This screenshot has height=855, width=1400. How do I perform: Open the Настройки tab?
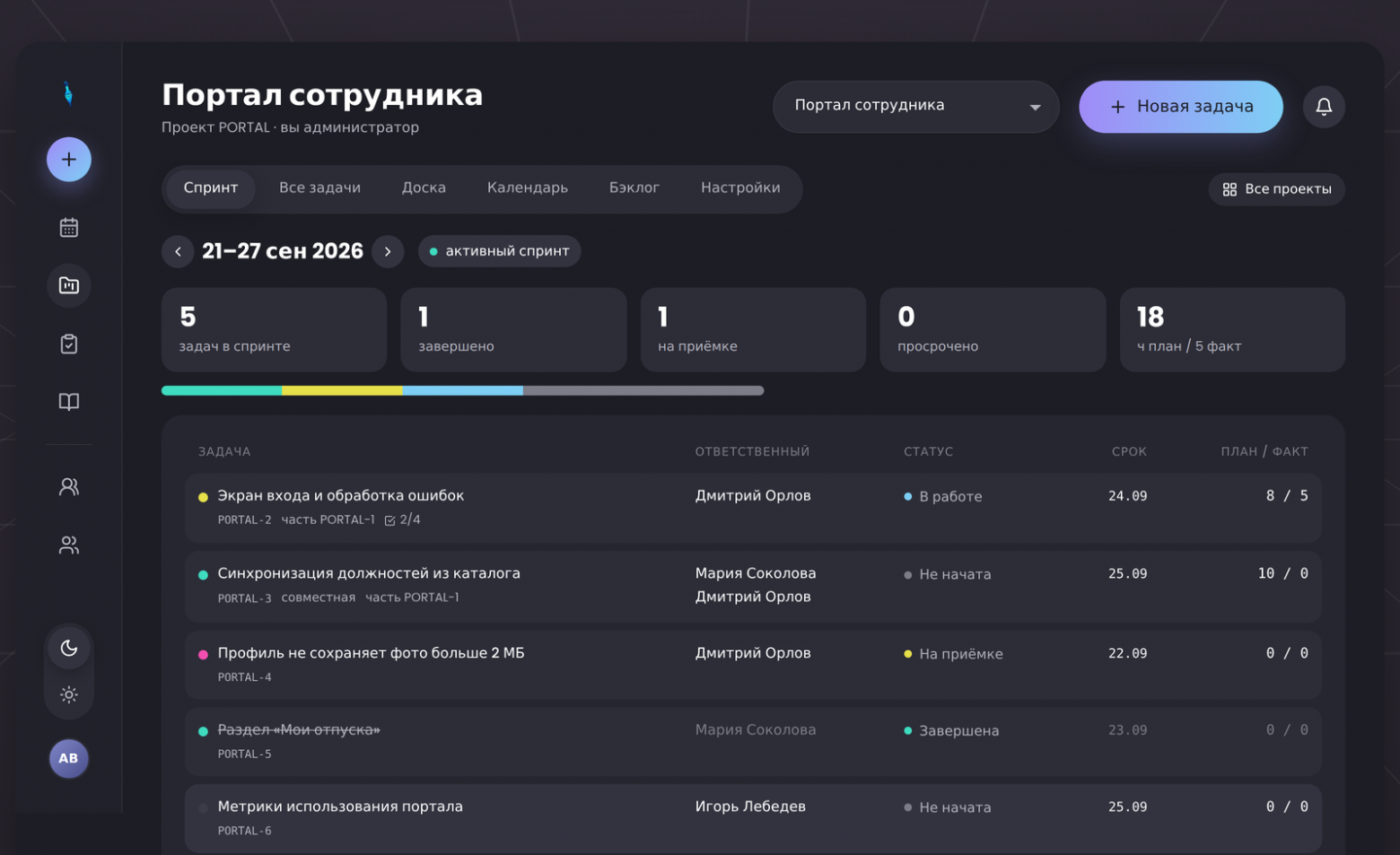(740, 188)
